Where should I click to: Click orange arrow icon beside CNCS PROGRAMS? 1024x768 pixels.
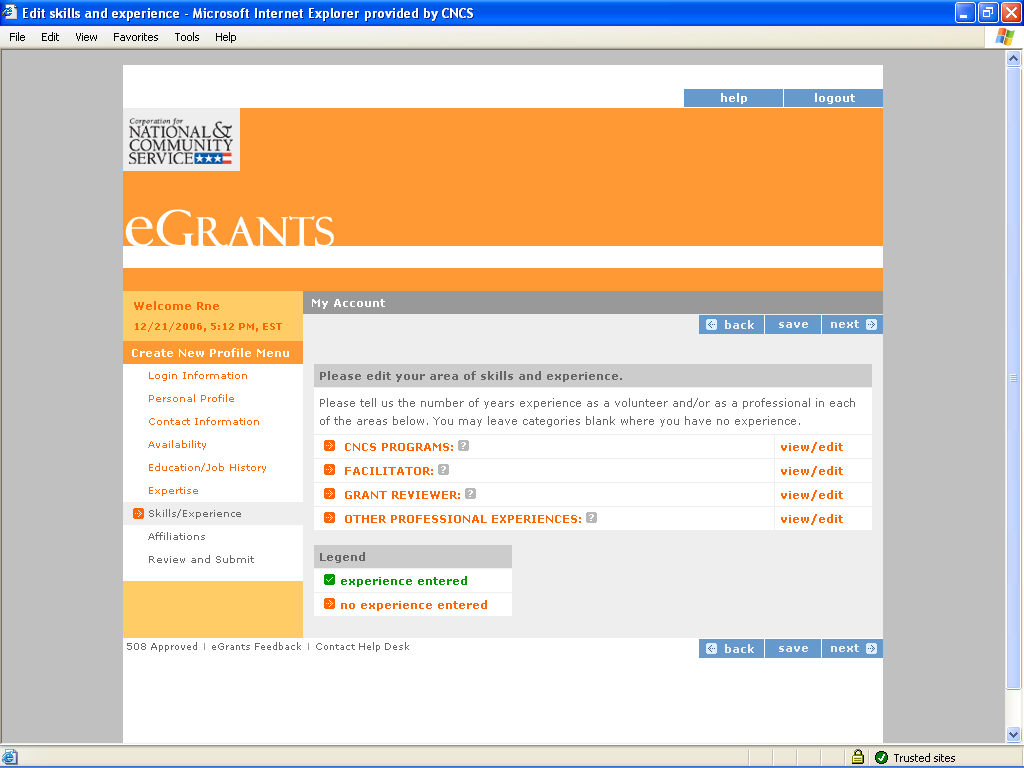(x=330, y=446)
